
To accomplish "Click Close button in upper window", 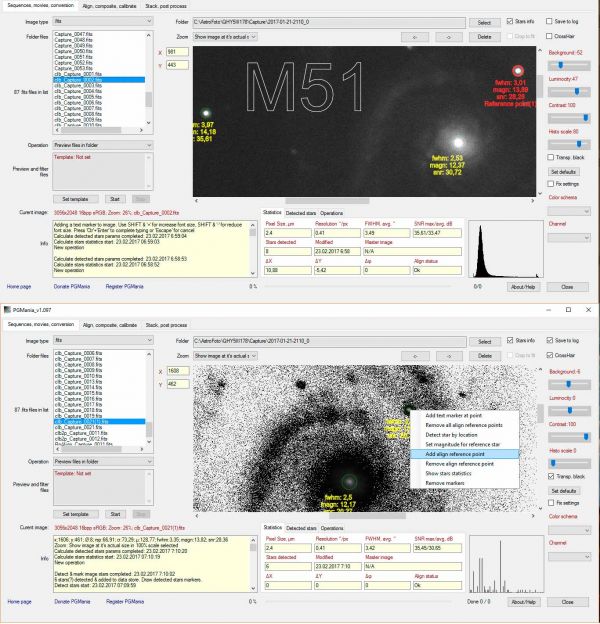I will point(567,287).
